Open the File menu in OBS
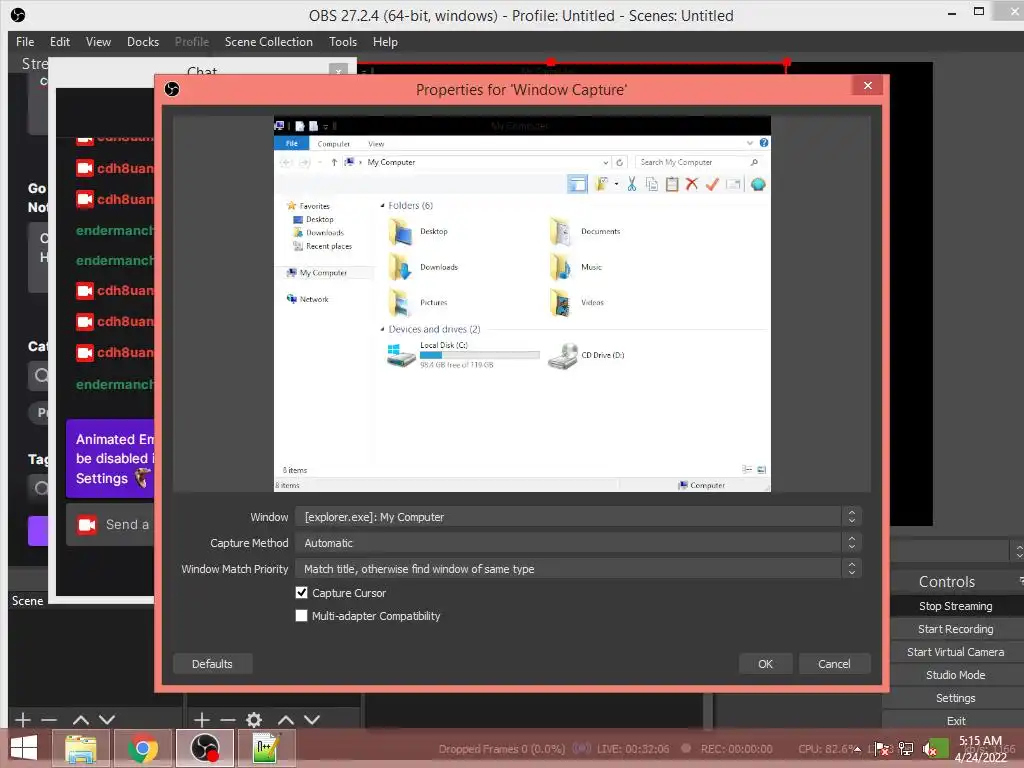1024x768 pixels. [25, 42]
